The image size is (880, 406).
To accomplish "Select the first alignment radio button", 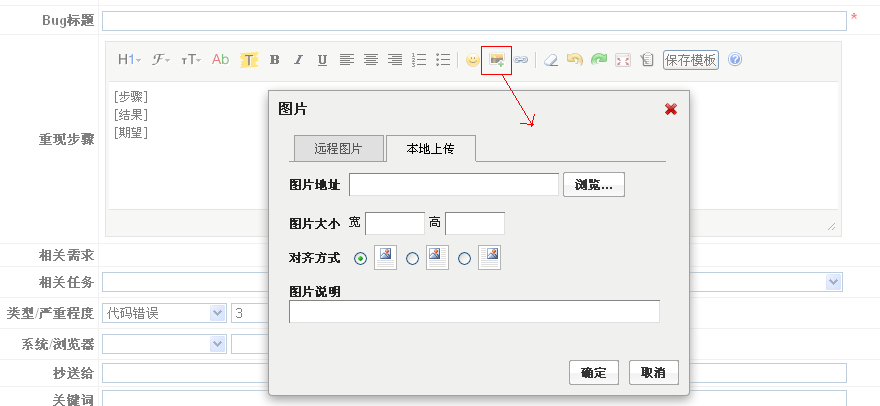I will 361,259.
